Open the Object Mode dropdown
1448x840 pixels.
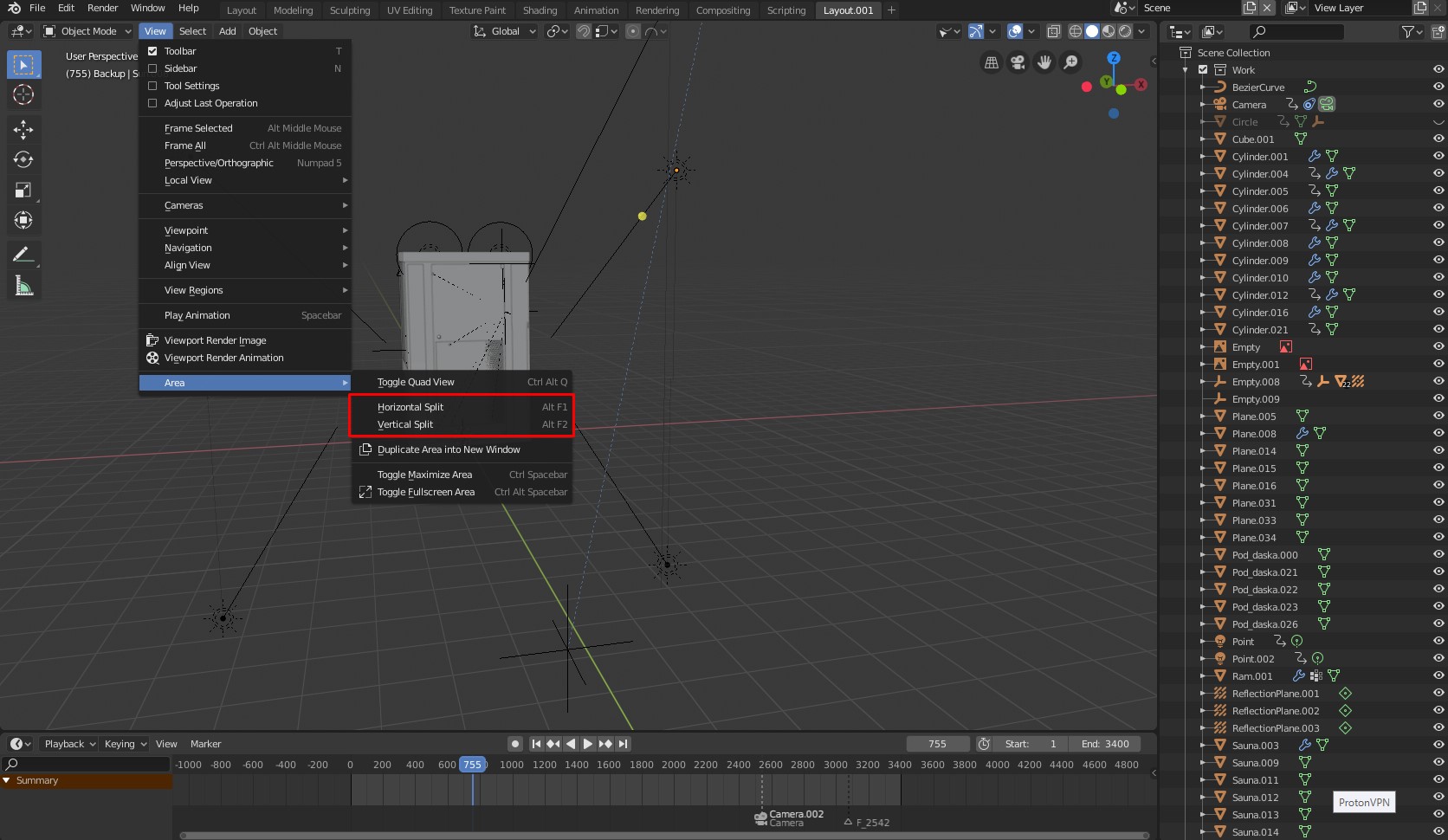(x=87, y=31)
